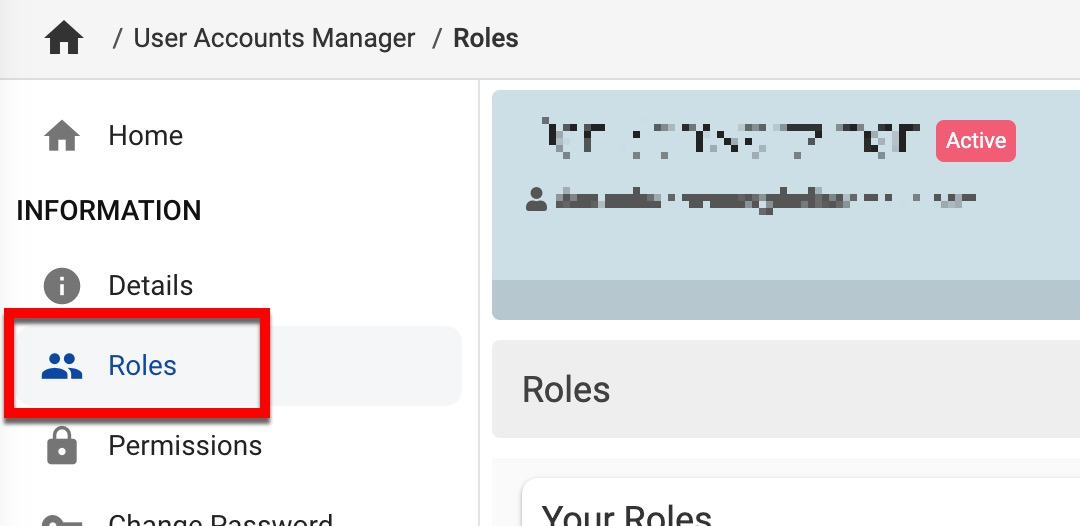This screenshot has height=526, width=1080.
Task: Click the Roles people icon
Action: 62,366
